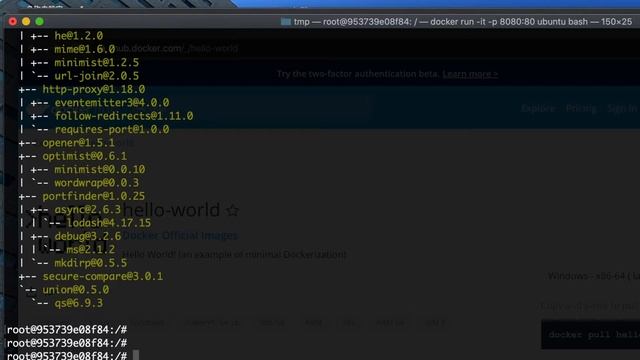Click the yellow minimize window button

pos(26,22)
